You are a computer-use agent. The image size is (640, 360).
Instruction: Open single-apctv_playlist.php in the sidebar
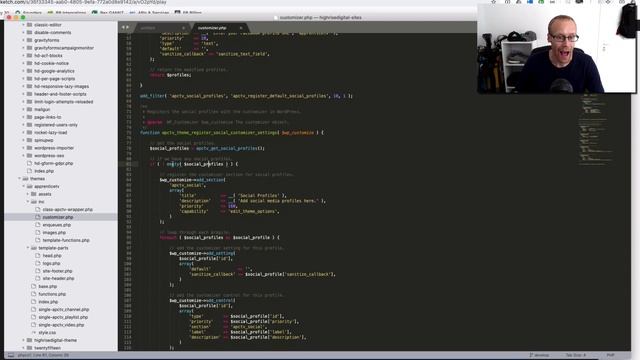pyautogui.click(x=63, y=318)
